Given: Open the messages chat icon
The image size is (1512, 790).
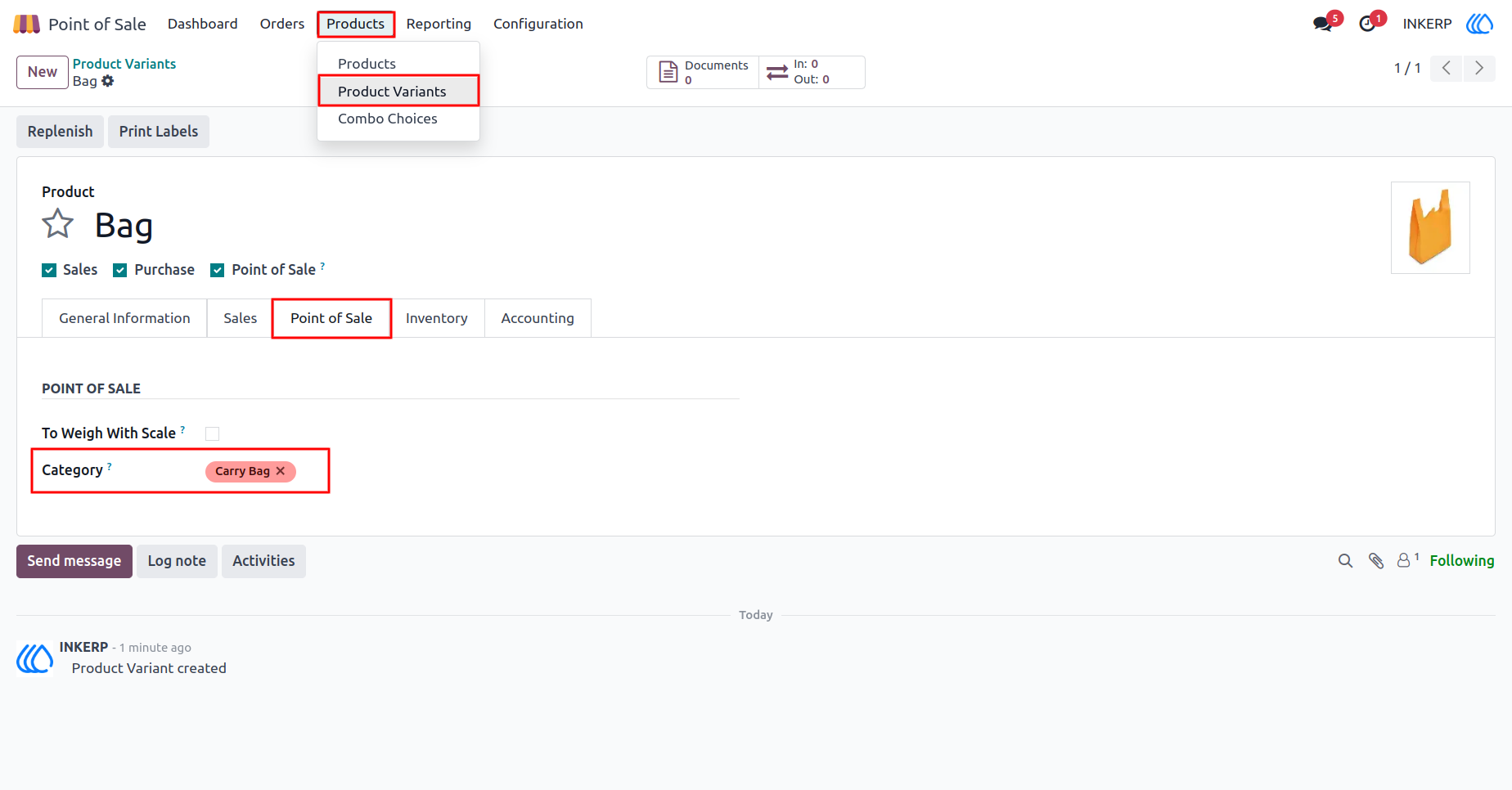Looking at the screenshot, I should pos(1322,24).
